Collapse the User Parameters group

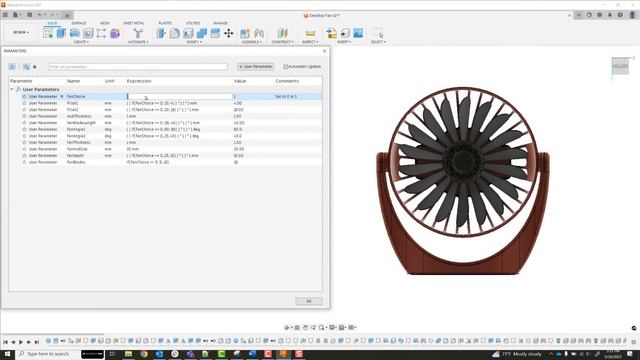pos(12,89)
